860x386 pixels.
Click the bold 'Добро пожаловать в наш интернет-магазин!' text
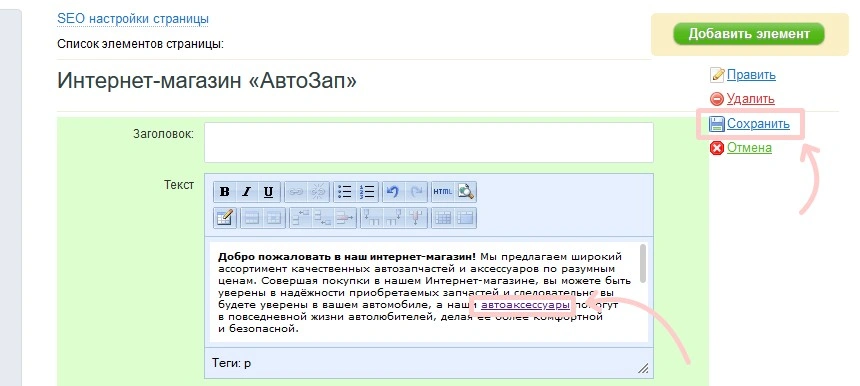point(348,256)
